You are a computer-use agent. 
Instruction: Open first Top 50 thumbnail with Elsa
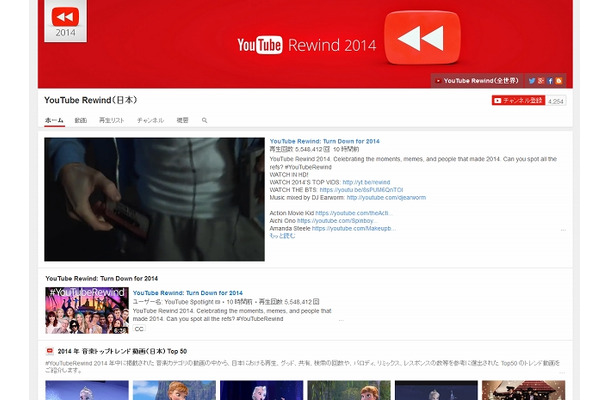click(87, 390)
